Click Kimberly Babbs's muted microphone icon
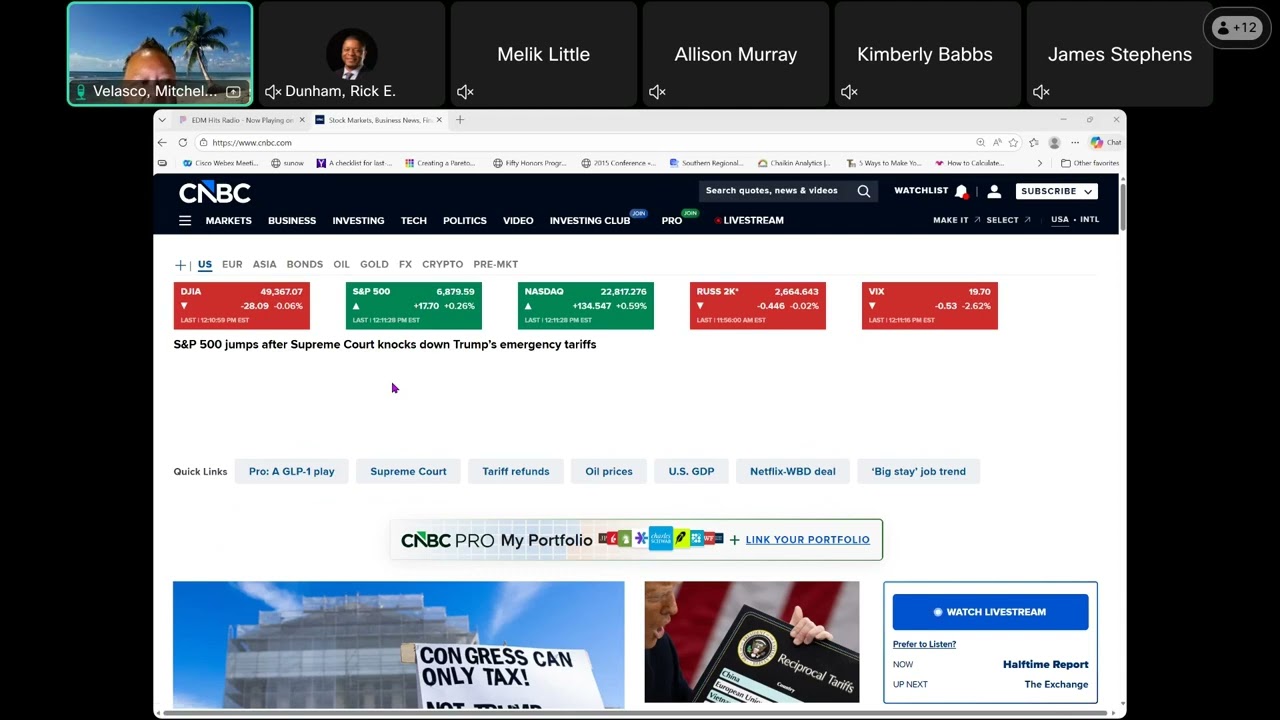1280x720 pixels. (x=849, y=92)
